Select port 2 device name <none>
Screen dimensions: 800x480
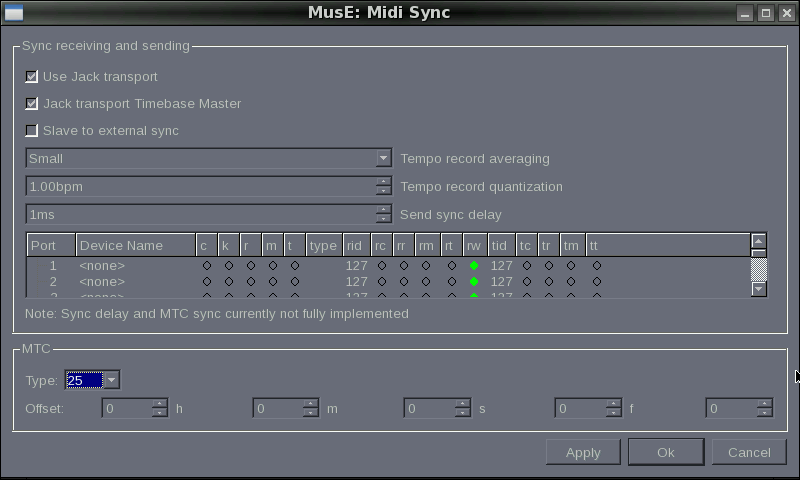click(x=102, y=281)
